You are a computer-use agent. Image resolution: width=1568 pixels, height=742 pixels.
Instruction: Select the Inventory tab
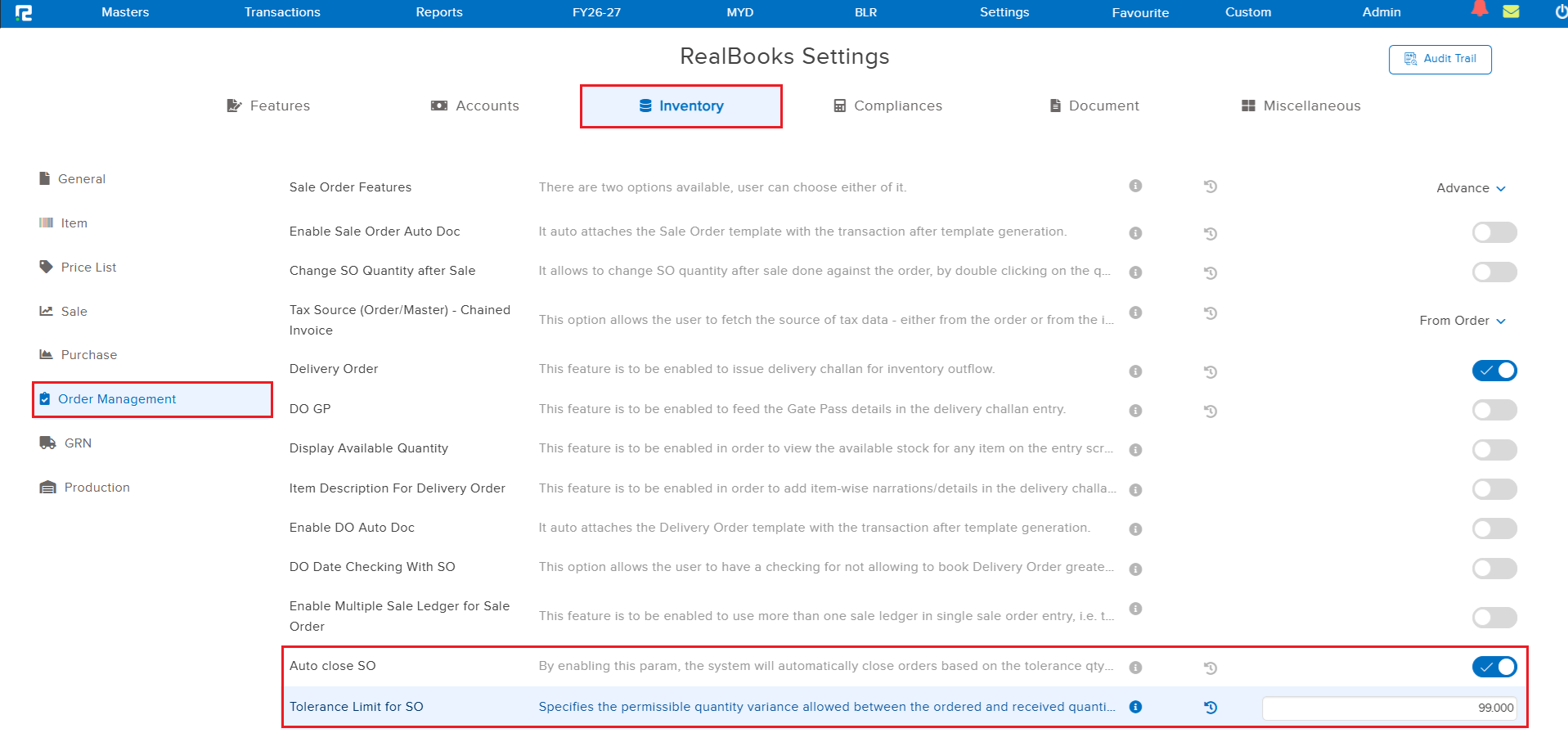681,106
